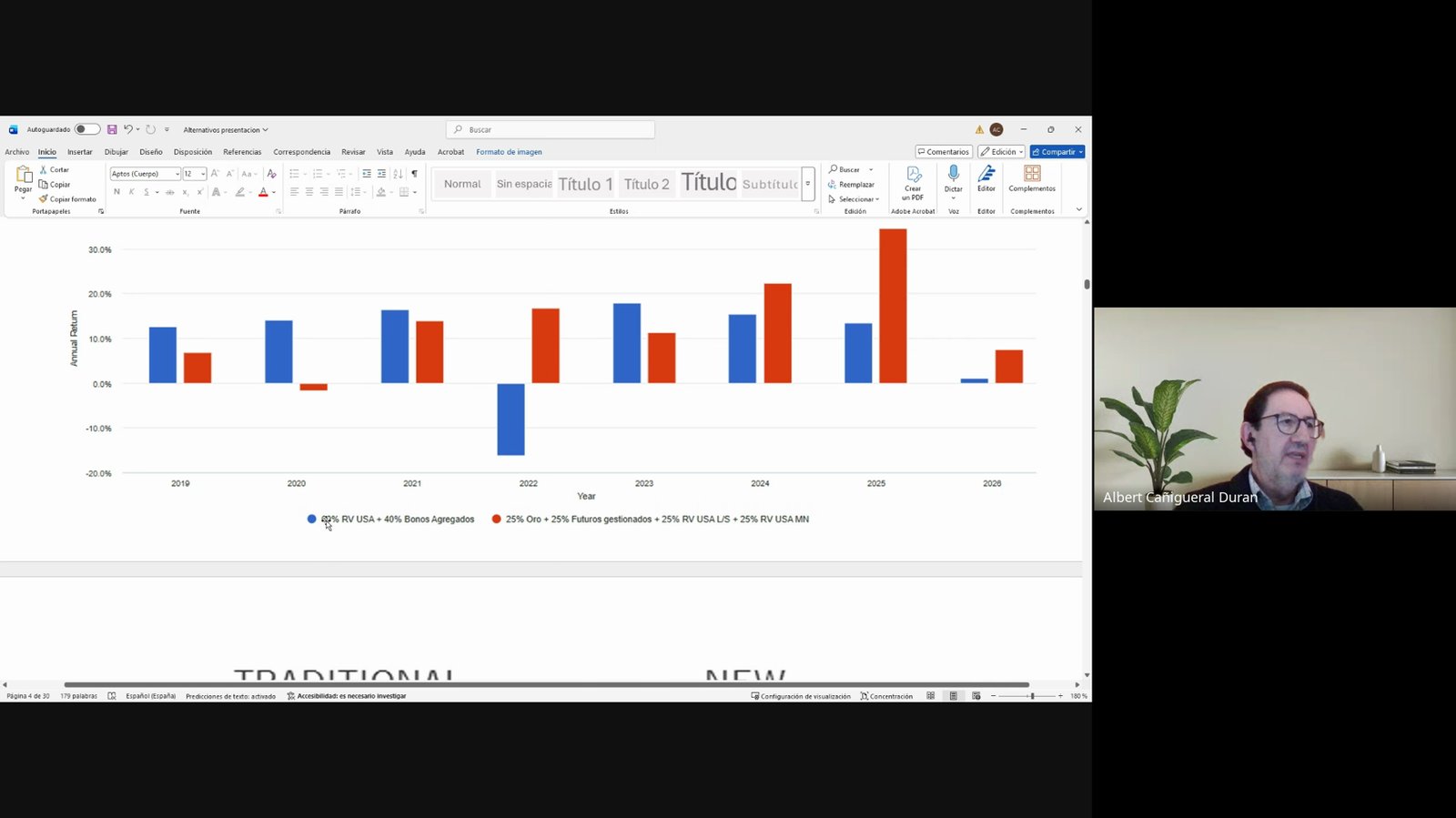Justify the paragraph text
The height and width of the screenshot is (818, 1456).
tap(339, 192)
